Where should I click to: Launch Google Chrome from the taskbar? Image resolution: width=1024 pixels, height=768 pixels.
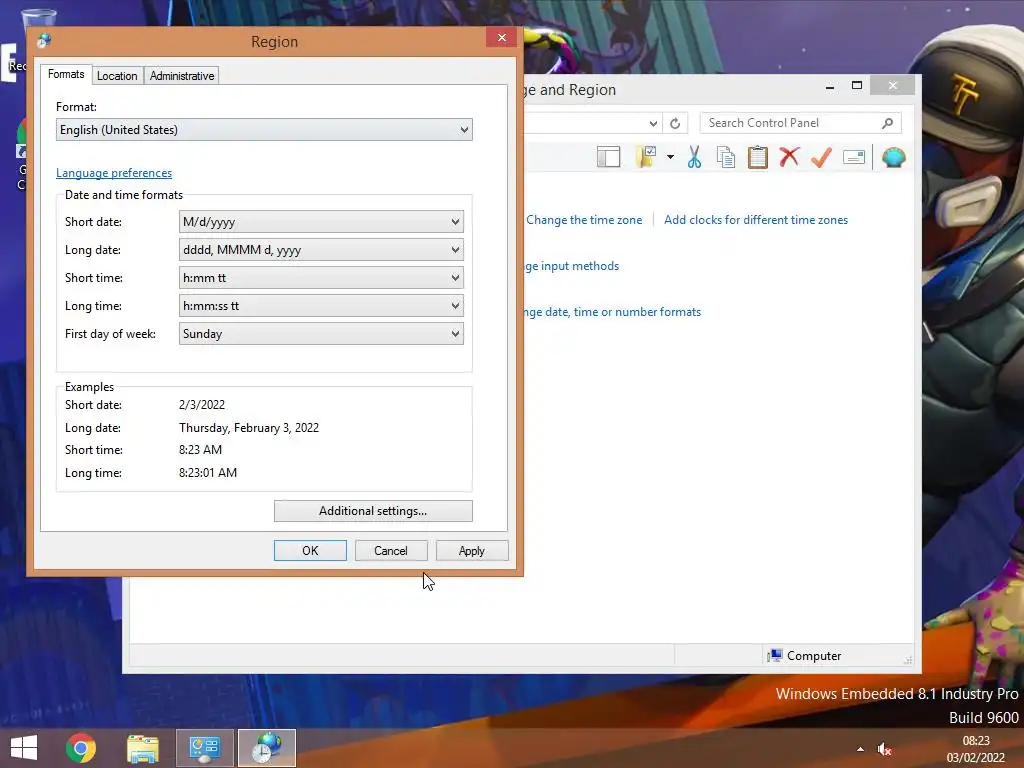point(81,748)
